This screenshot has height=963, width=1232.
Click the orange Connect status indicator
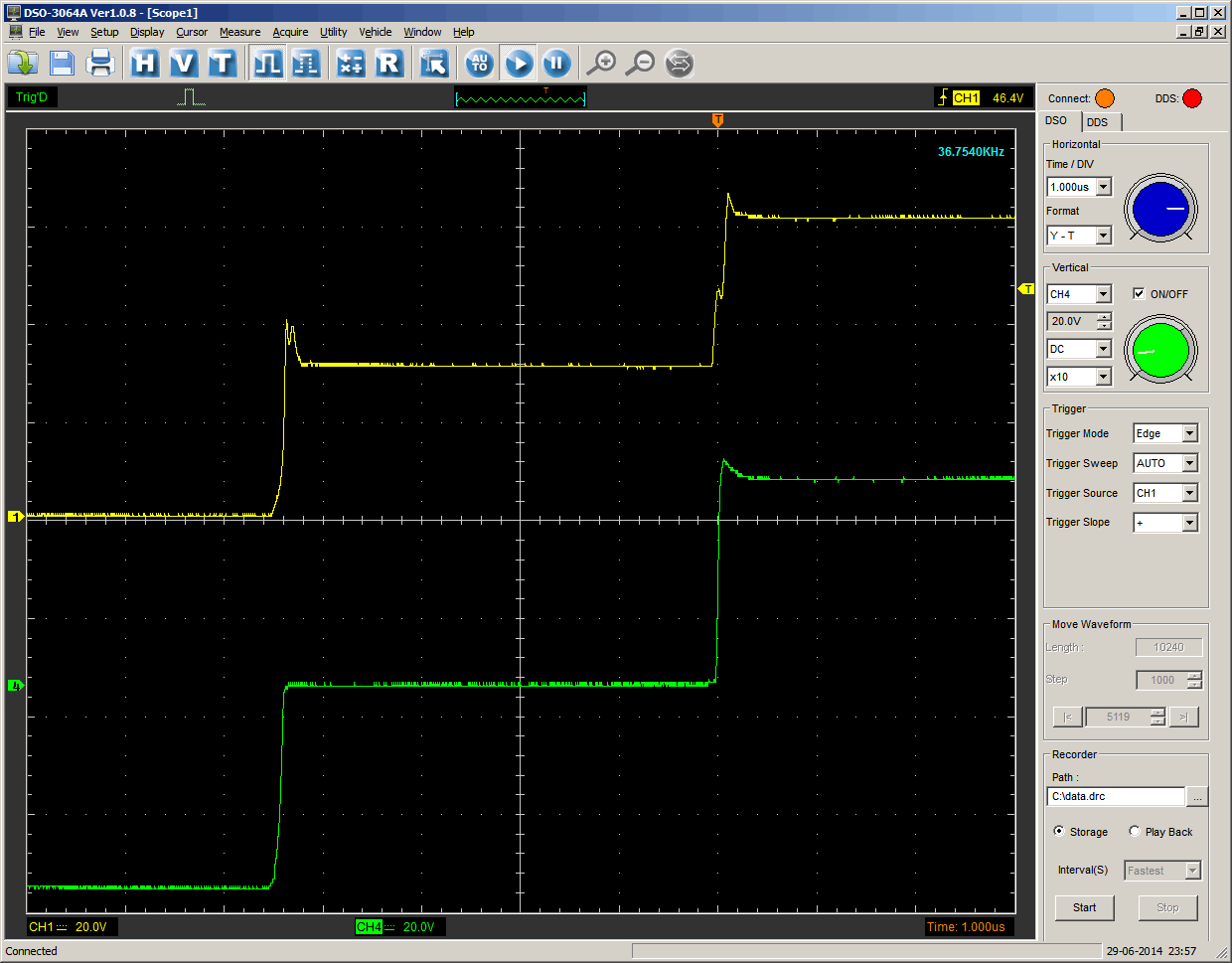pyautogui.click(x=1105, y=98)
